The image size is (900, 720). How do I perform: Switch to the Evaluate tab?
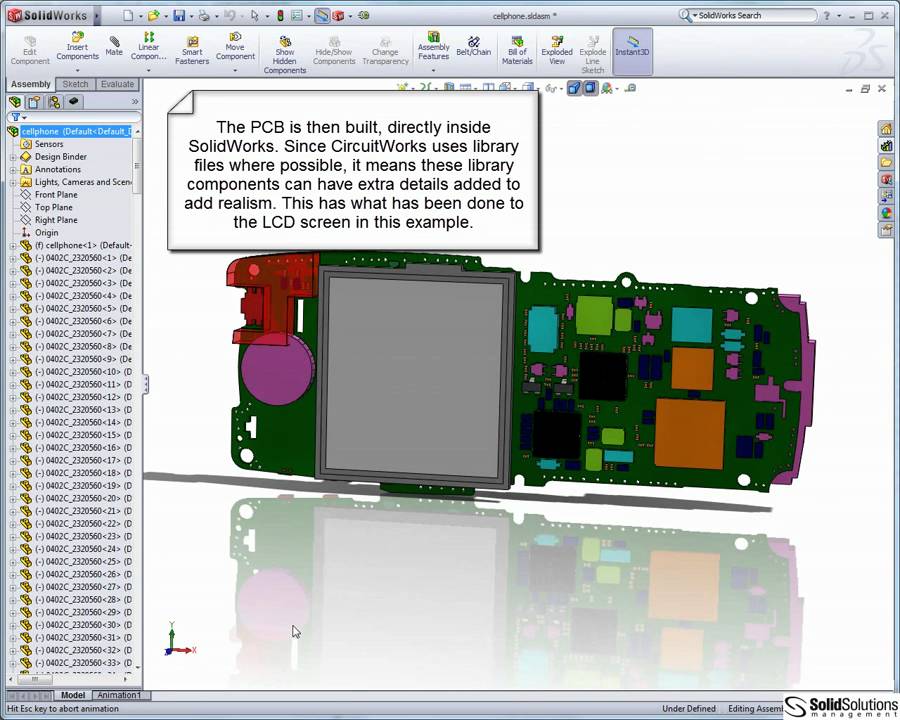(x=117, y=84)
